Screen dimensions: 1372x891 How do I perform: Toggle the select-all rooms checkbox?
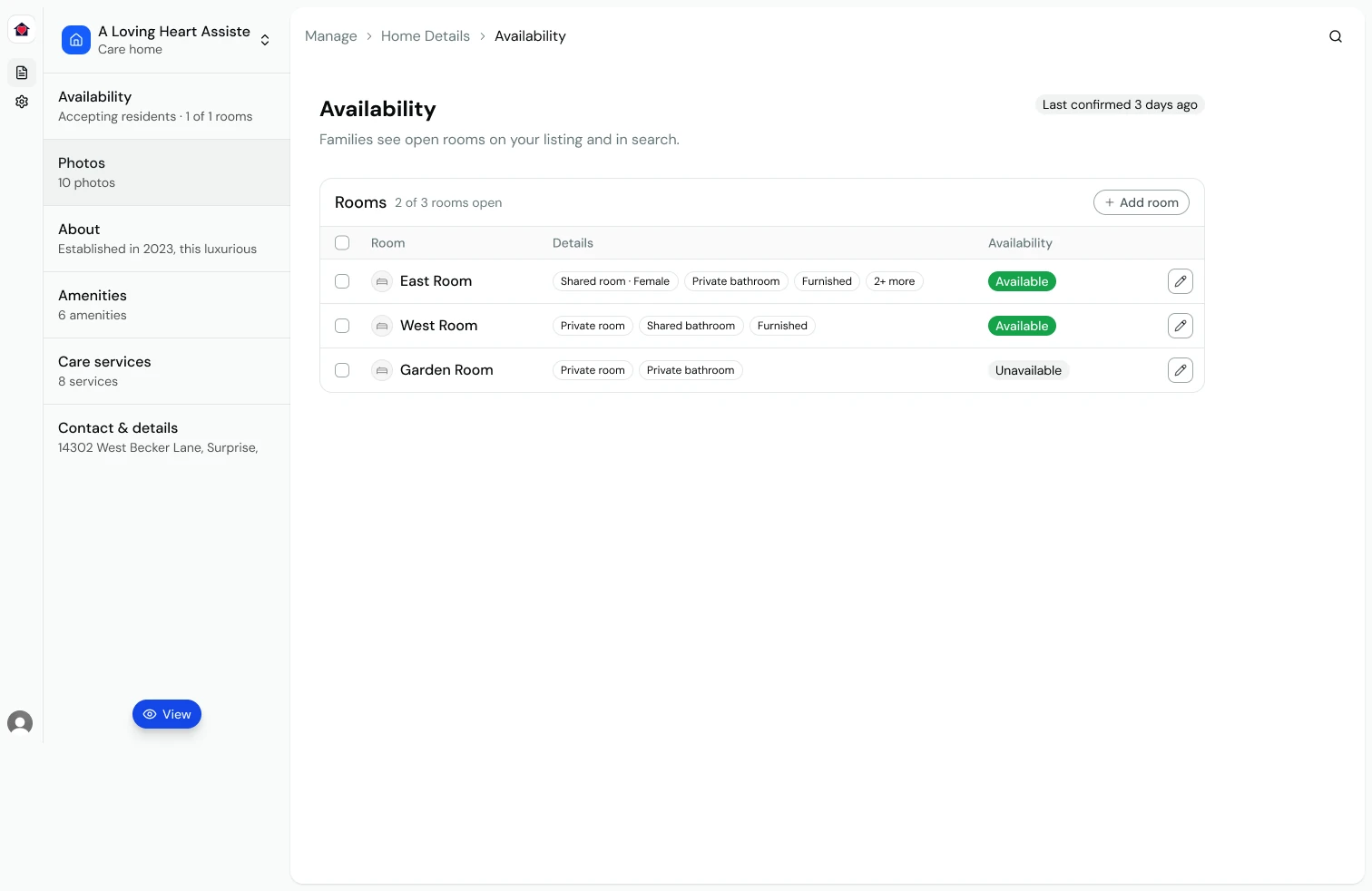pos(342,243)
